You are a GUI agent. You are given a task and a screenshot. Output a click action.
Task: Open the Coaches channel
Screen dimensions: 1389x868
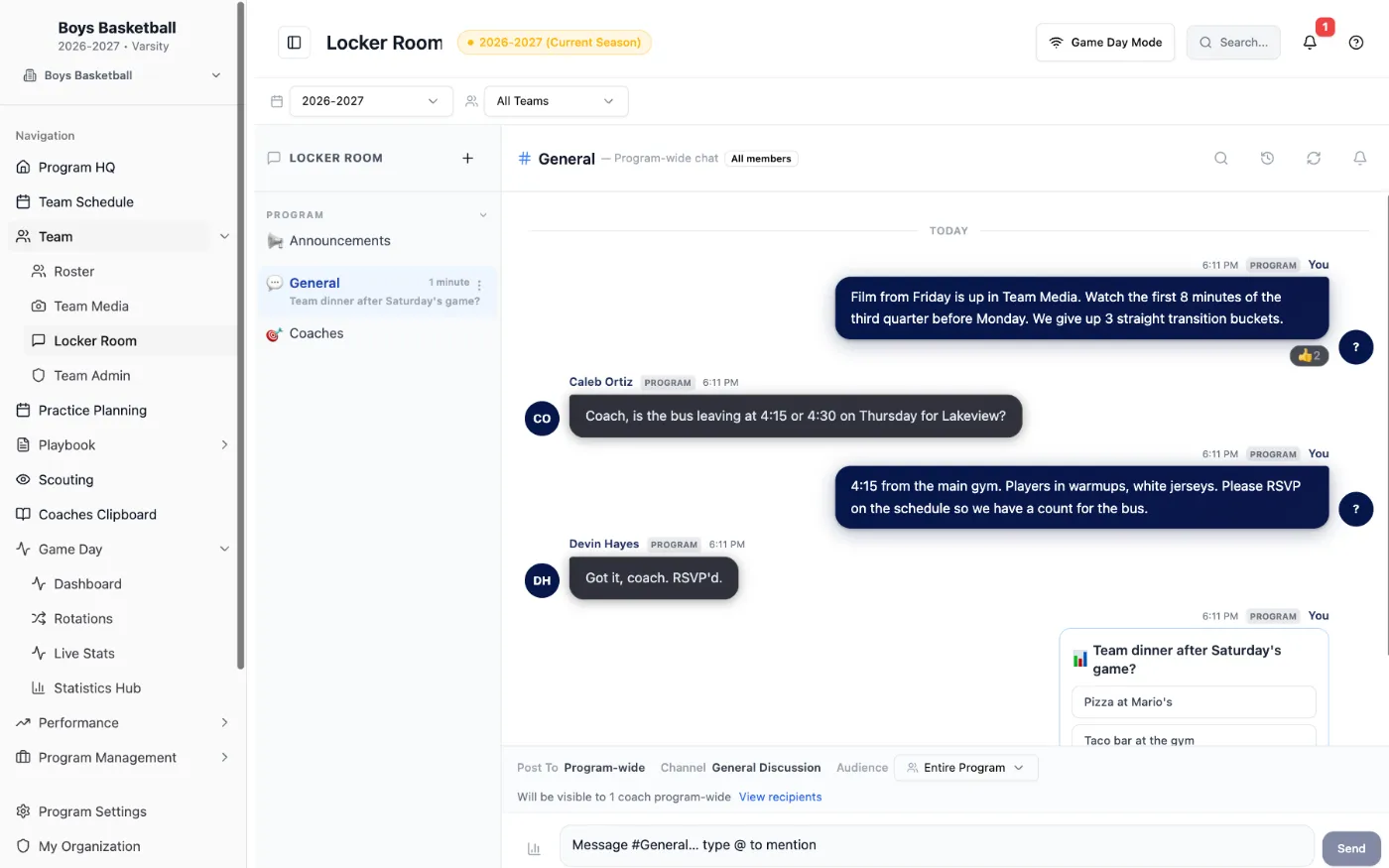[377, 333]
